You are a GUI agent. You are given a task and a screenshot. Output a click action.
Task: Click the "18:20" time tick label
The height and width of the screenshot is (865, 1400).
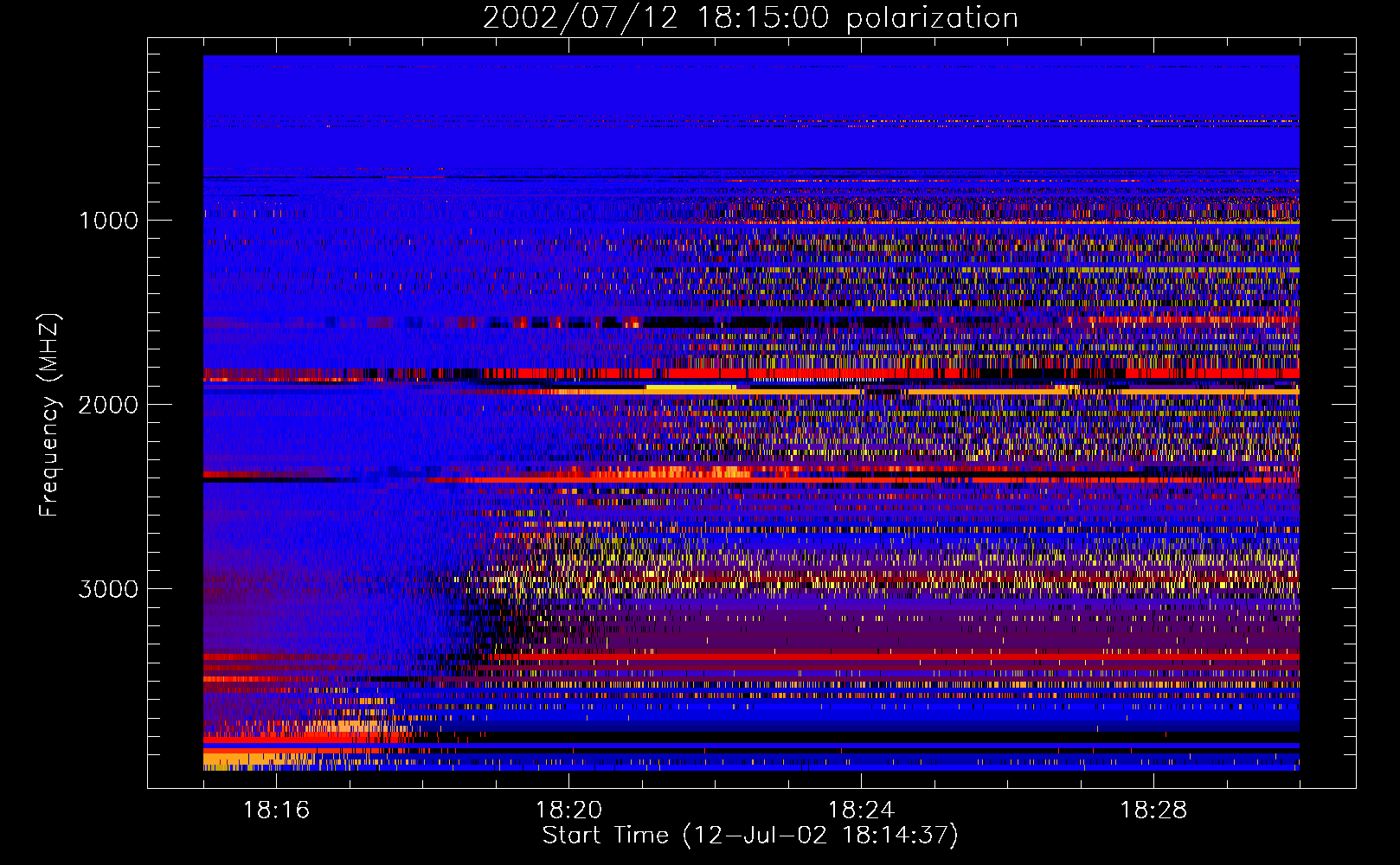pyautogui.click(x=568, y=811)
